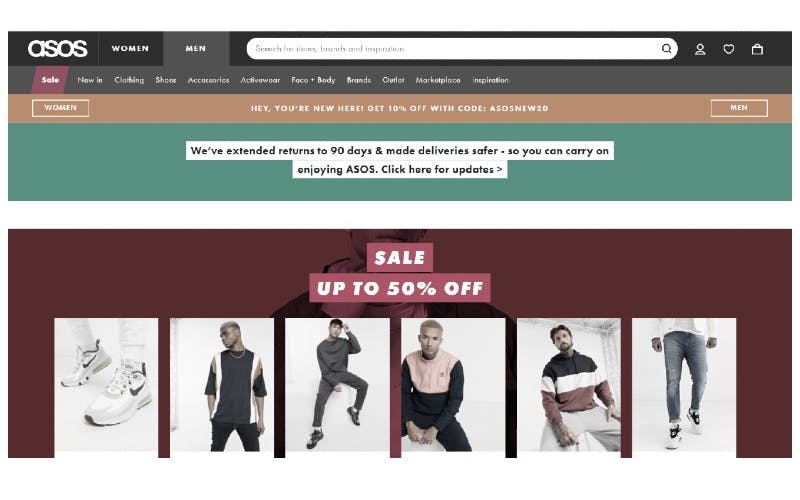Image resolution: width=800 pixels, height=500 pixels.
Task: Click the ASOS logo
Action: 58,48
